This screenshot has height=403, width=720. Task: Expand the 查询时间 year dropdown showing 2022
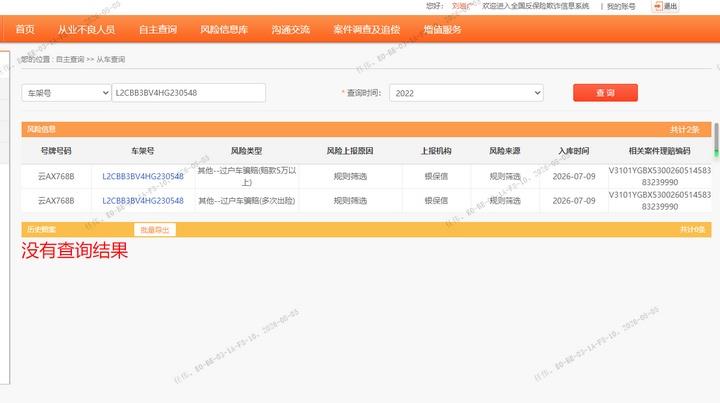click(x=467, y=93)
